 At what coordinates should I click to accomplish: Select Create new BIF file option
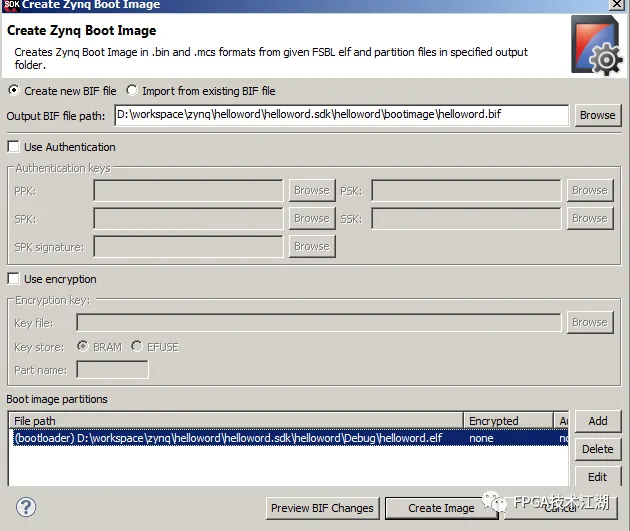pyautogui.click(x=13, y=90)
